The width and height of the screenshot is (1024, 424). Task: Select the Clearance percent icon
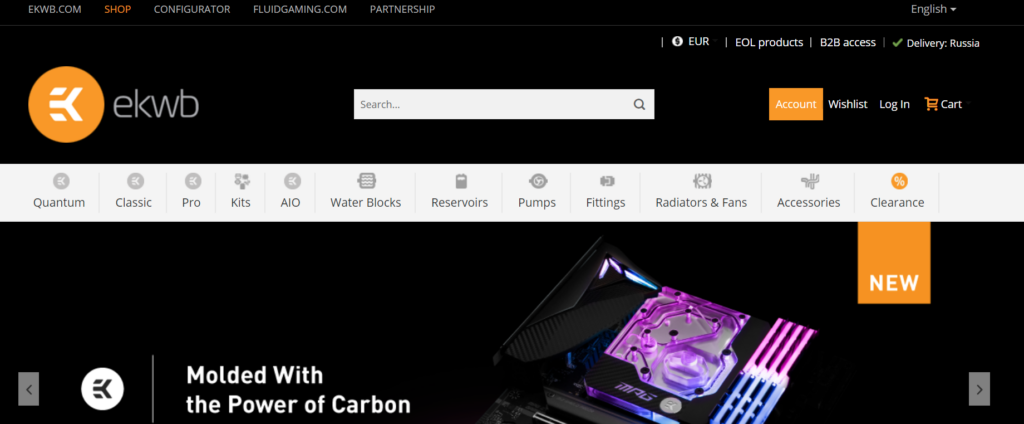tap(899, 181)
